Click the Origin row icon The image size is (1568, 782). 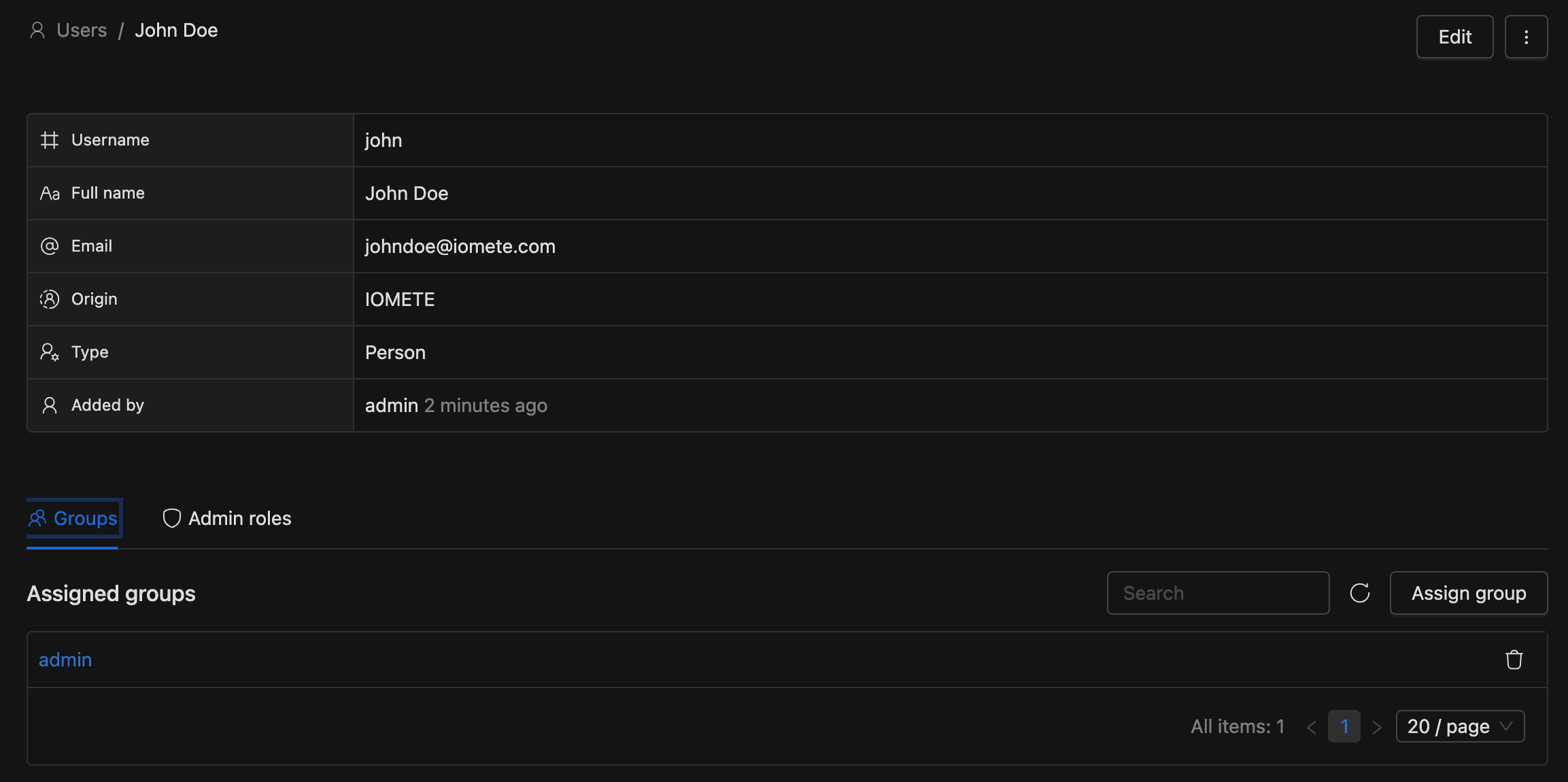click(50, 299)
